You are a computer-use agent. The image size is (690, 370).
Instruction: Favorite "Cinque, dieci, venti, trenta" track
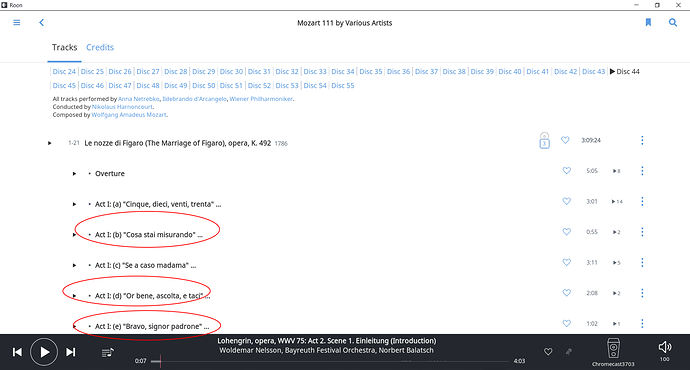(x=566, y=201)
